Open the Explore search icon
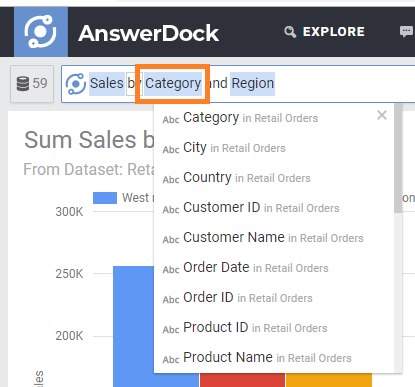Image resolution: width=415 pixels, height=387 pixels. (x=290, y=32)
